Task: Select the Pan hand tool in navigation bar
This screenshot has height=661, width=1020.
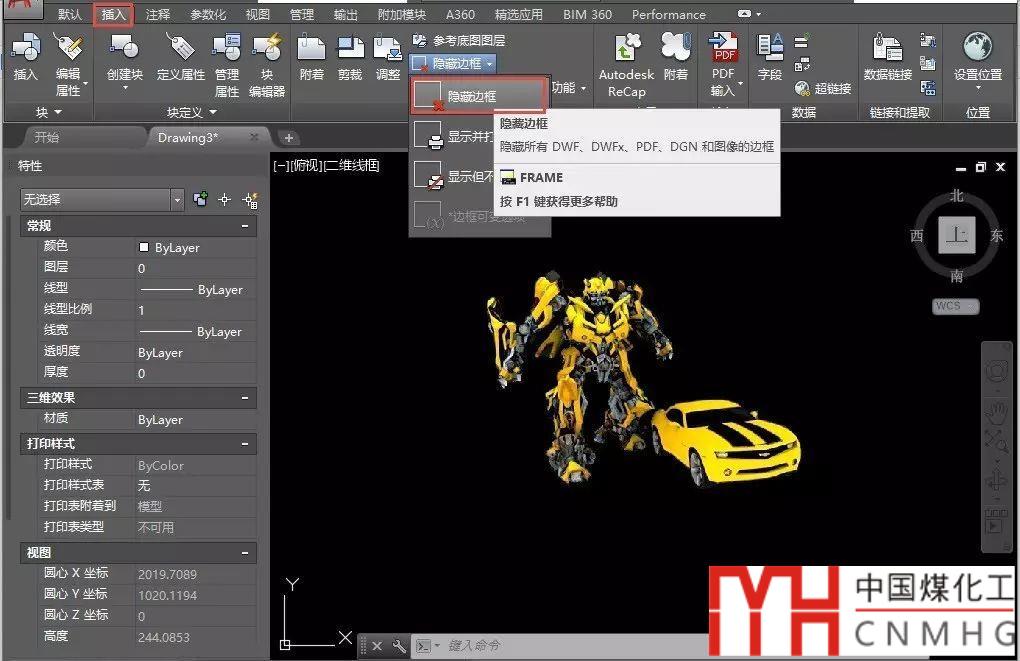Action: pos(997,412)
